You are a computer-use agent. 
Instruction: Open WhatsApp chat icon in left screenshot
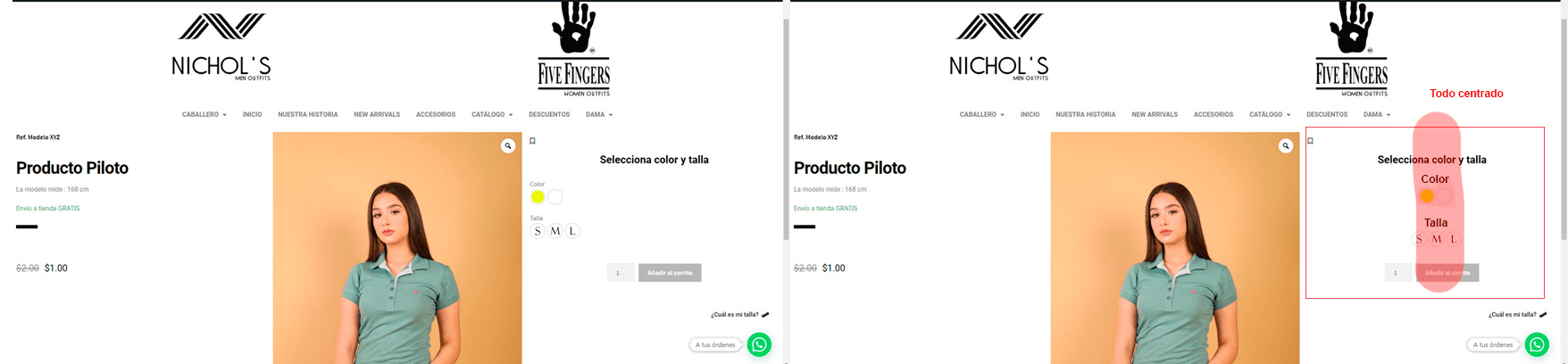[x=759, y=344]
